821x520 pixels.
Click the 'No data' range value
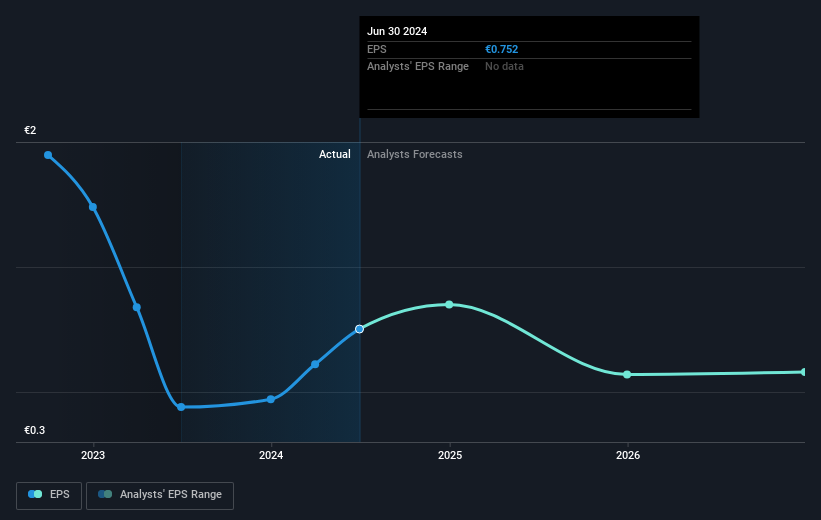[504, 67]
